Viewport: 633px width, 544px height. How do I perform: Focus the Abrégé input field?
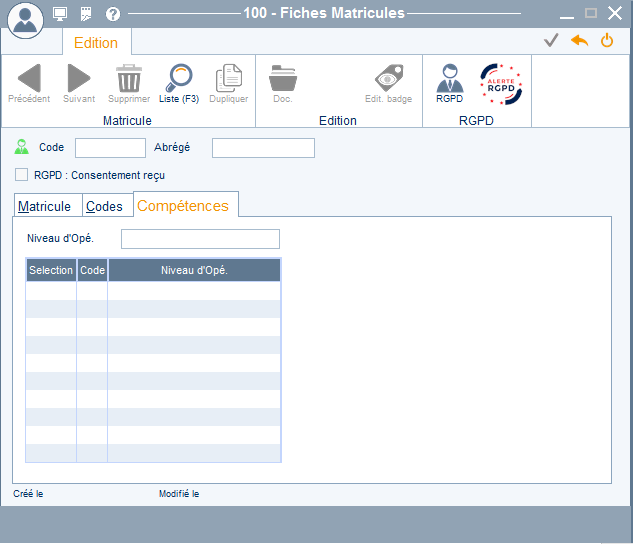coord(263,148)
